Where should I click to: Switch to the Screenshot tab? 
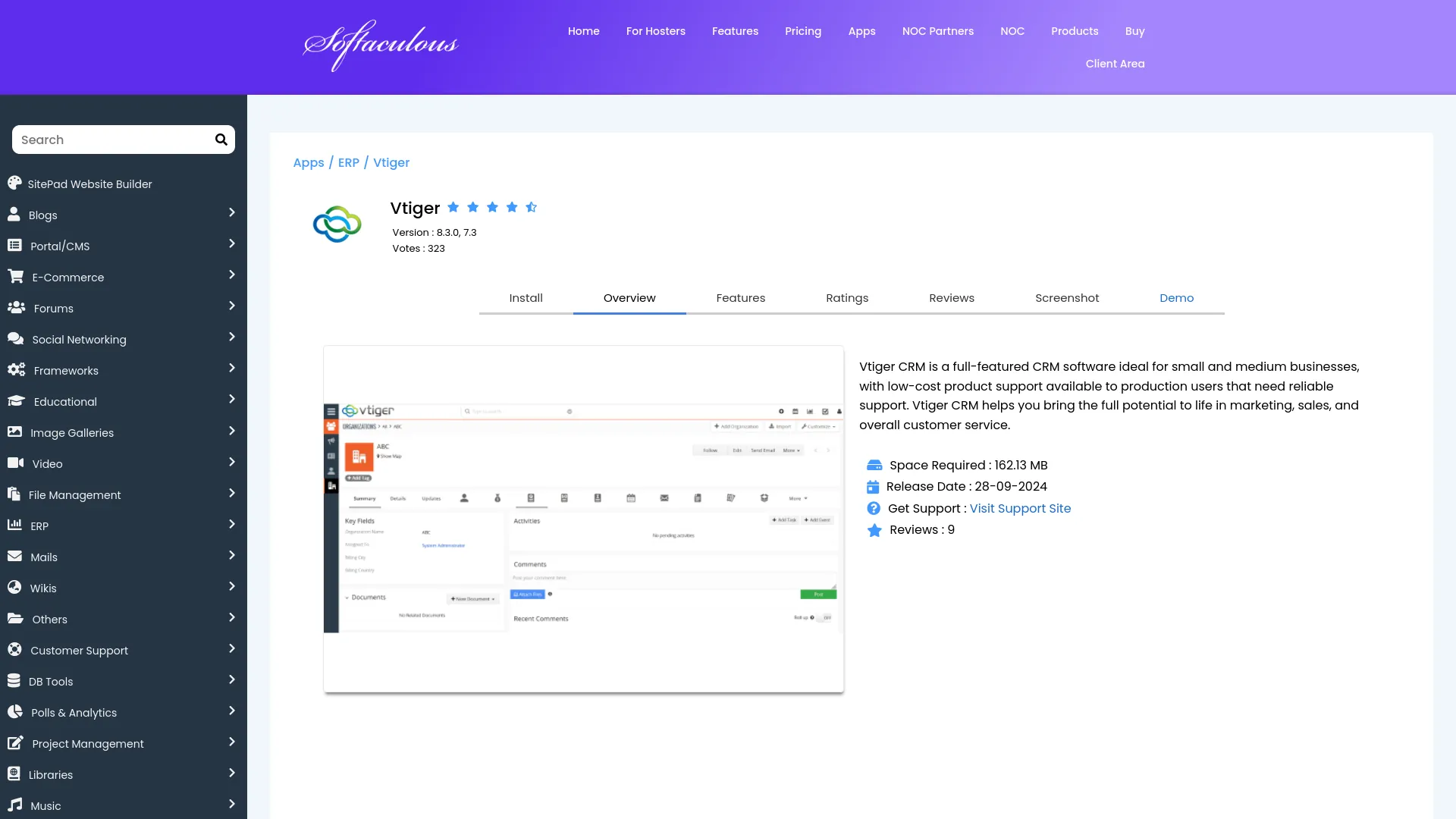point(1067,298)
